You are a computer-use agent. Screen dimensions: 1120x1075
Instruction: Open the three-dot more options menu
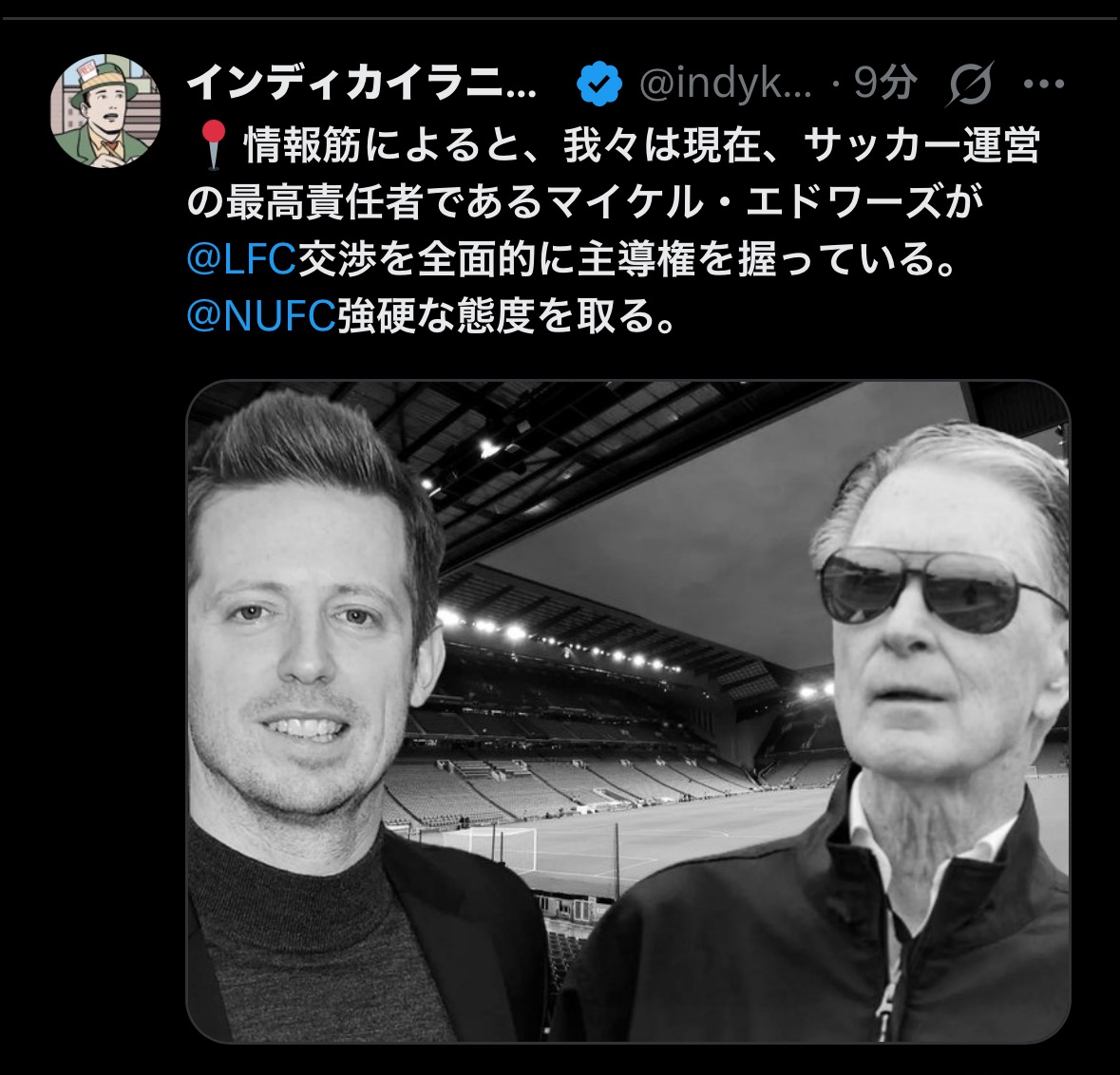(1044, 85)
